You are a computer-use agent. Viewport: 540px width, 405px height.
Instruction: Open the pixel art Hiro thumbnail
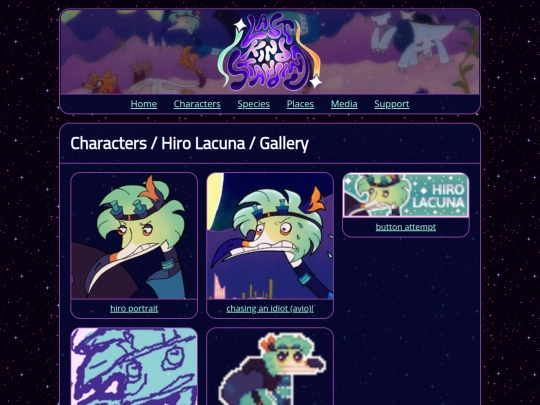(270, 366)
